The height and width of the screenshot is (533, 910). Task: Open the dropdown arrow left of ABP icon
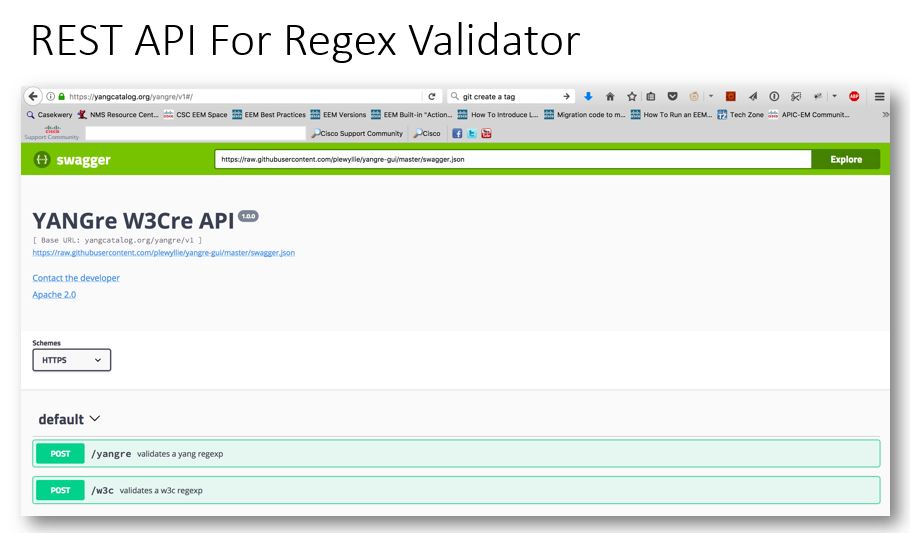pos(835,96)
